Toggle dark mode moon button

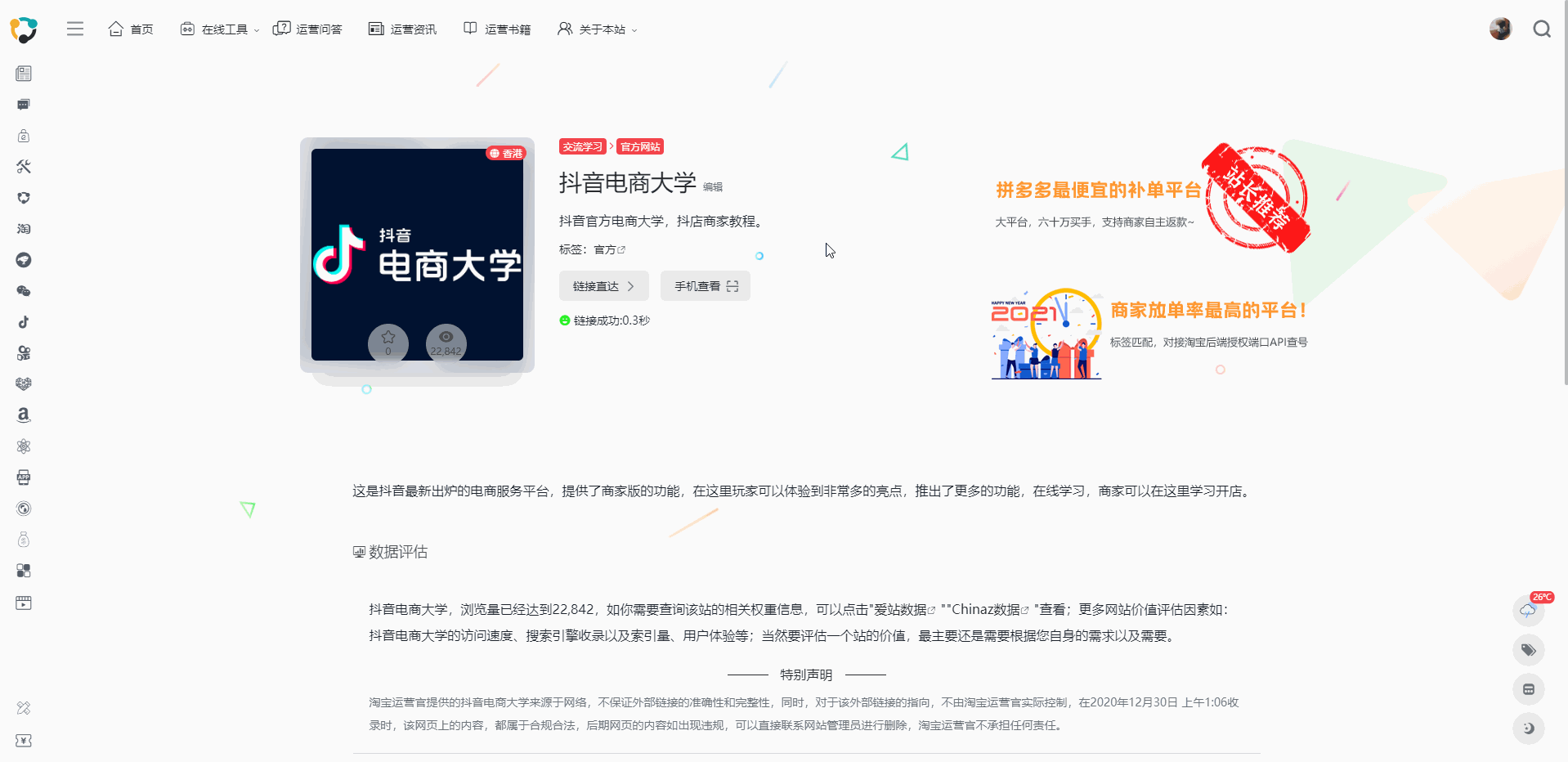[1528, 728]
